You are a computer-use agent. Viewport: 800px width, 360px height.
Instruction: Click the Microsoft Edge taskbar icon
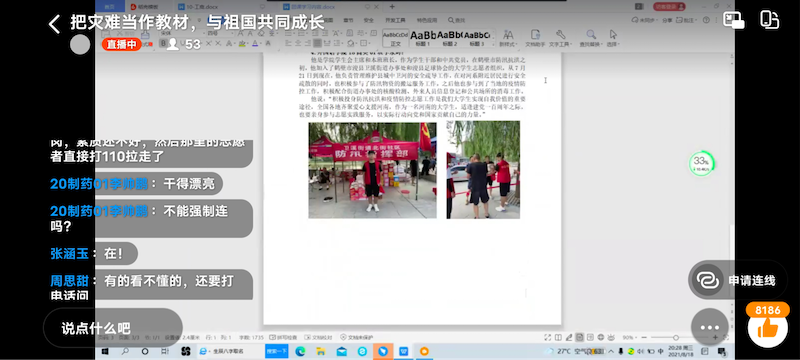[x=300, y=351]
